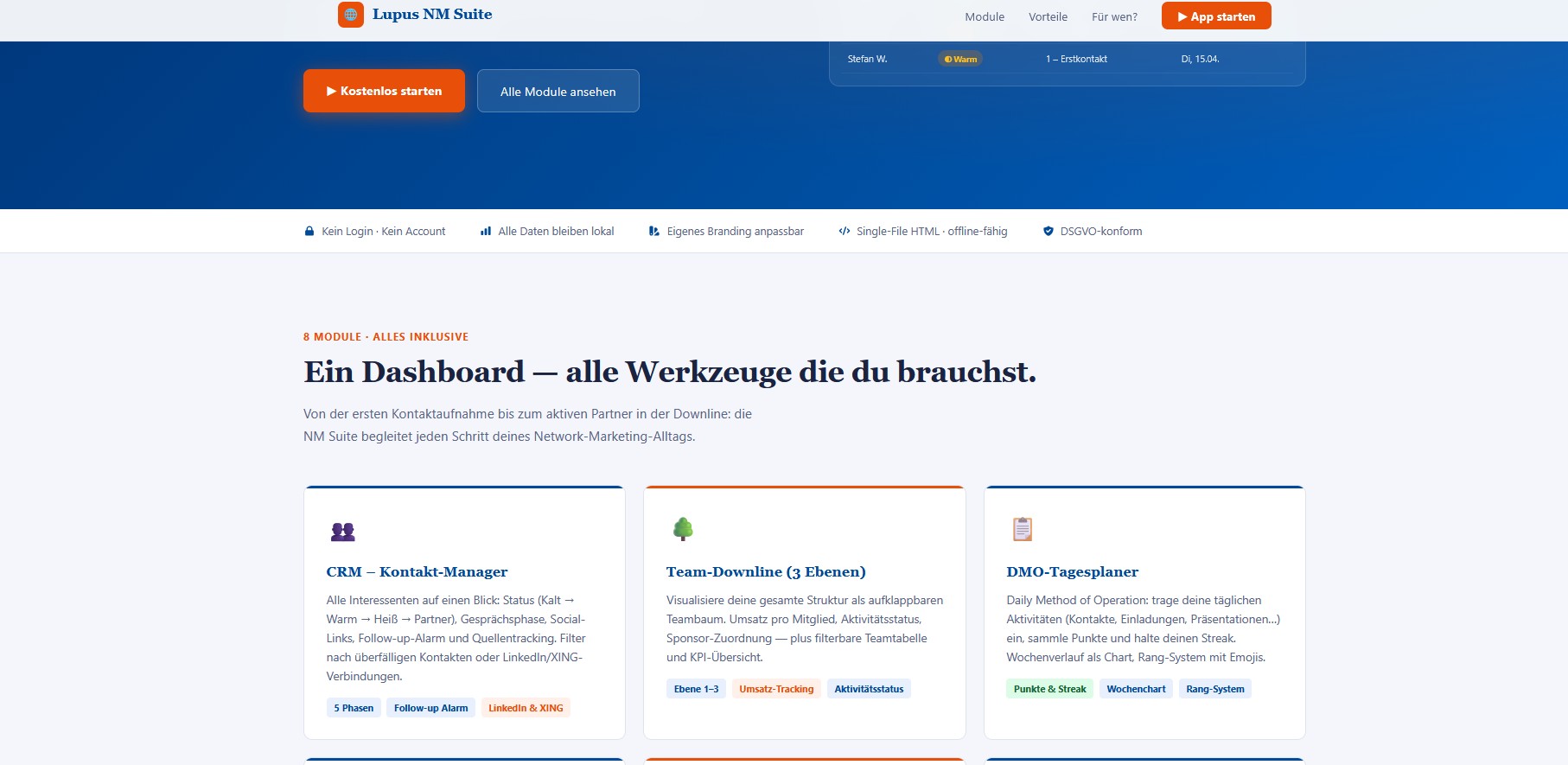Click the branding icon beside Eigenes Branding
Viewport: 1568px width, 765px height.
click(x=654, y=232)
